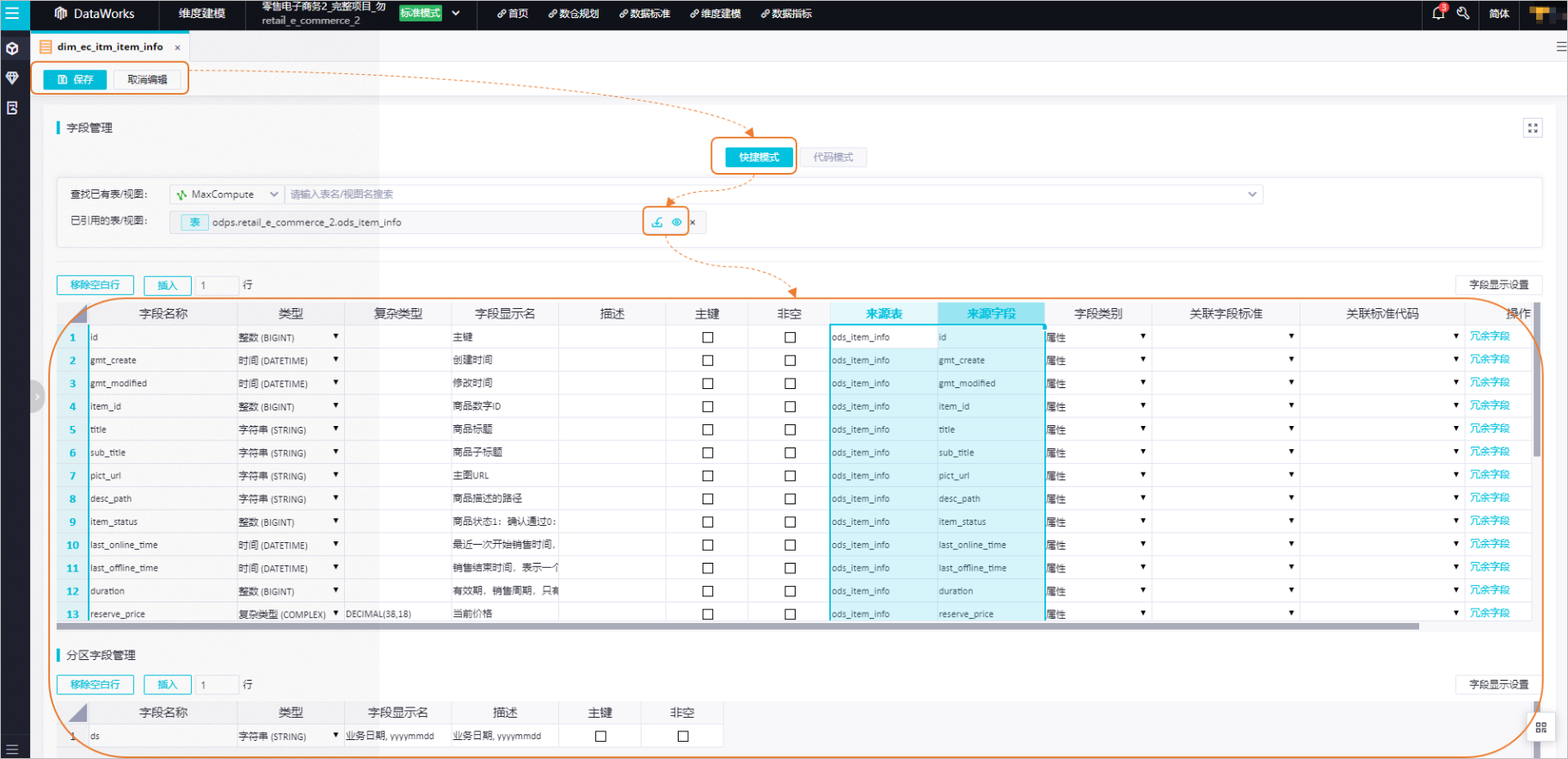Toggle not-null checkbox for ds partition row
The height and width of the screenshot is (759, 1568).
683,737
